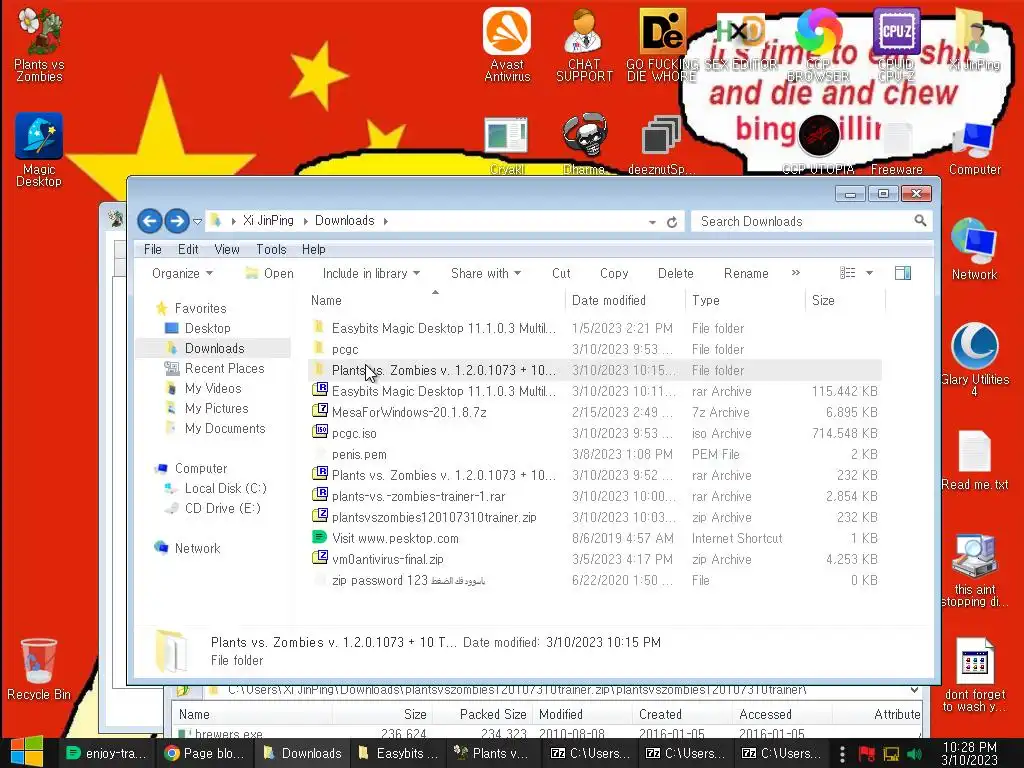Open CPUID CPU-Z desktop icon

pos(896,44)
